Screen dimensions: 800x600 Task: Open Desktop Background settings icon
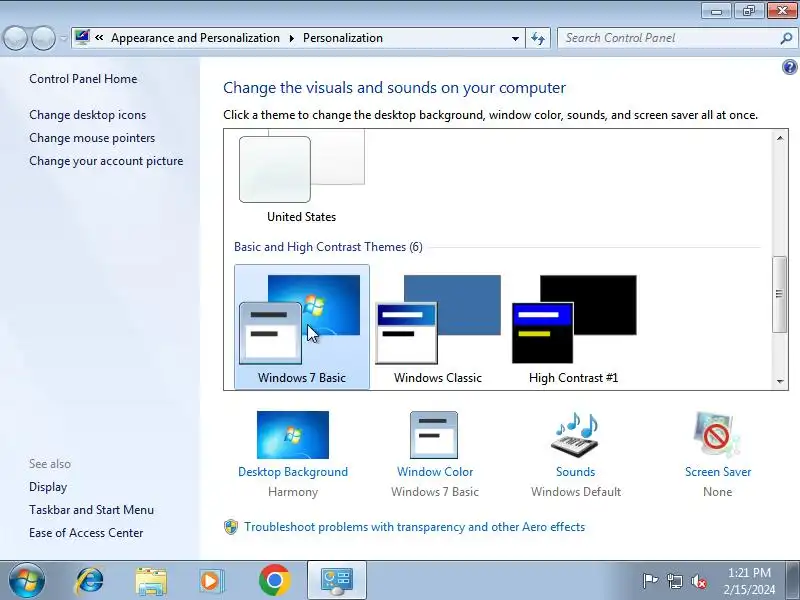tap(293, 435)
